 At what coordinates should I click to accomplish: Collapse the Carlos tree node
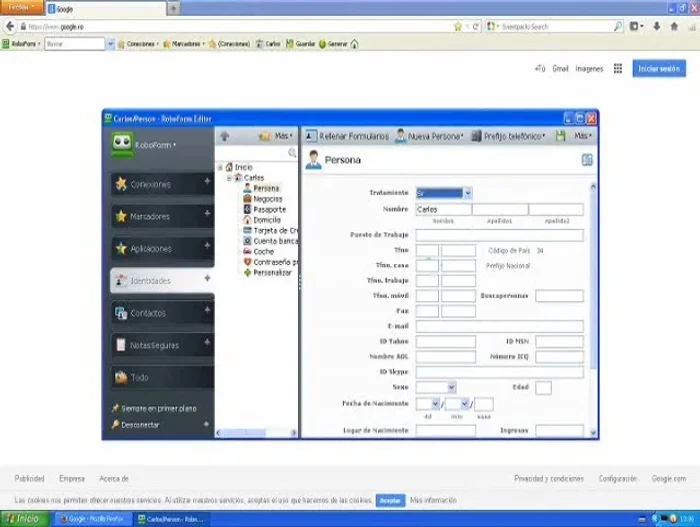click(x=229, y=177)
